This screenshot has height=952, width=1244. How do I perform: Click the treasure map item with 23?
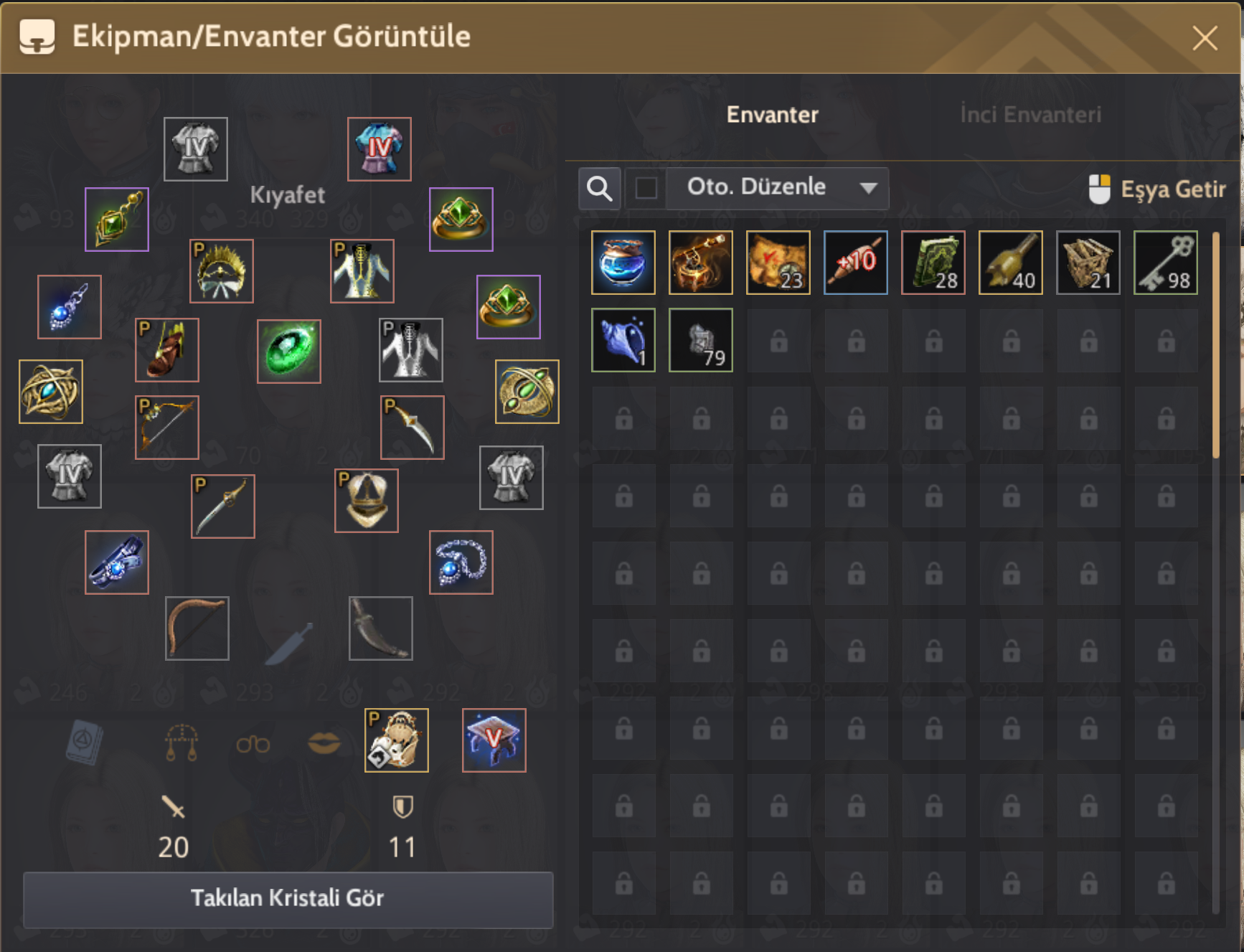click(x=778, y=263)
